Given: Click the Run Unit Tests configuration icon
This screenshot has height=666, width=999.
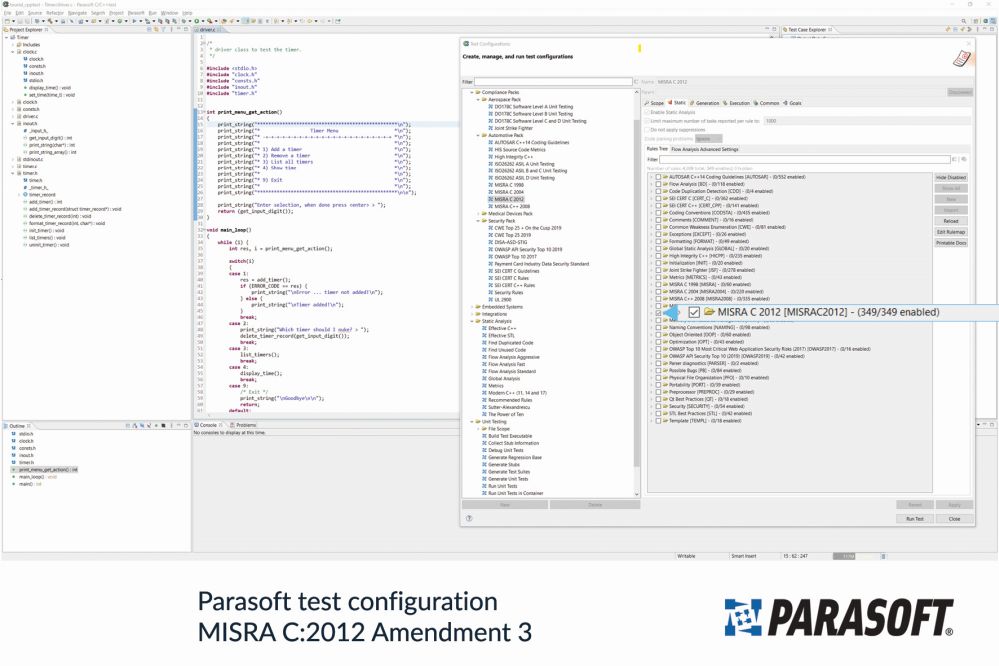Looking at the screenshot, I should pos(483,486).
